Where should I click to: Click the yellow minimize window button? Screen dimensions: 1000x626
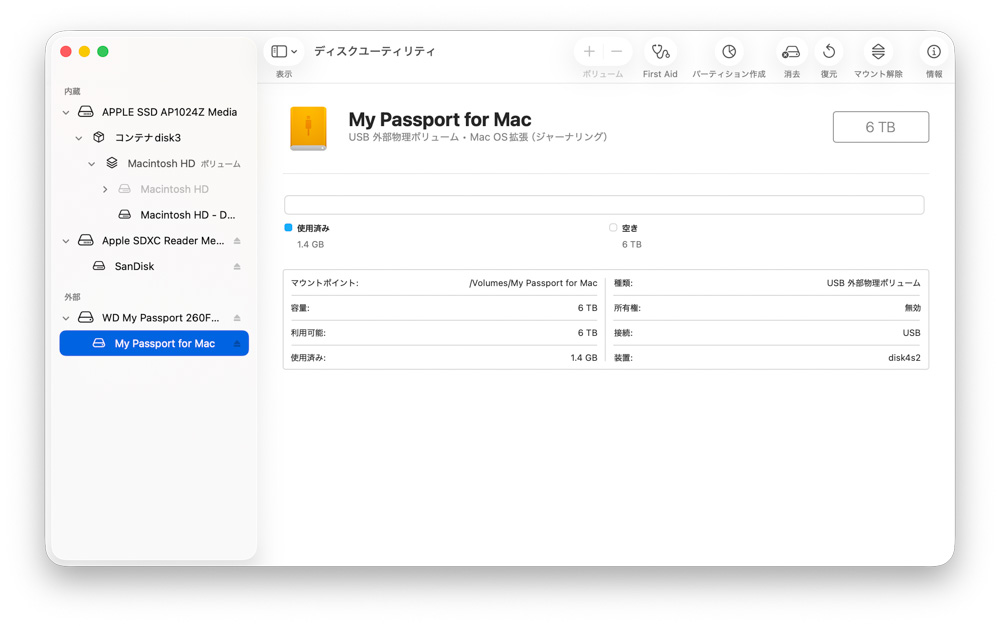84,52
